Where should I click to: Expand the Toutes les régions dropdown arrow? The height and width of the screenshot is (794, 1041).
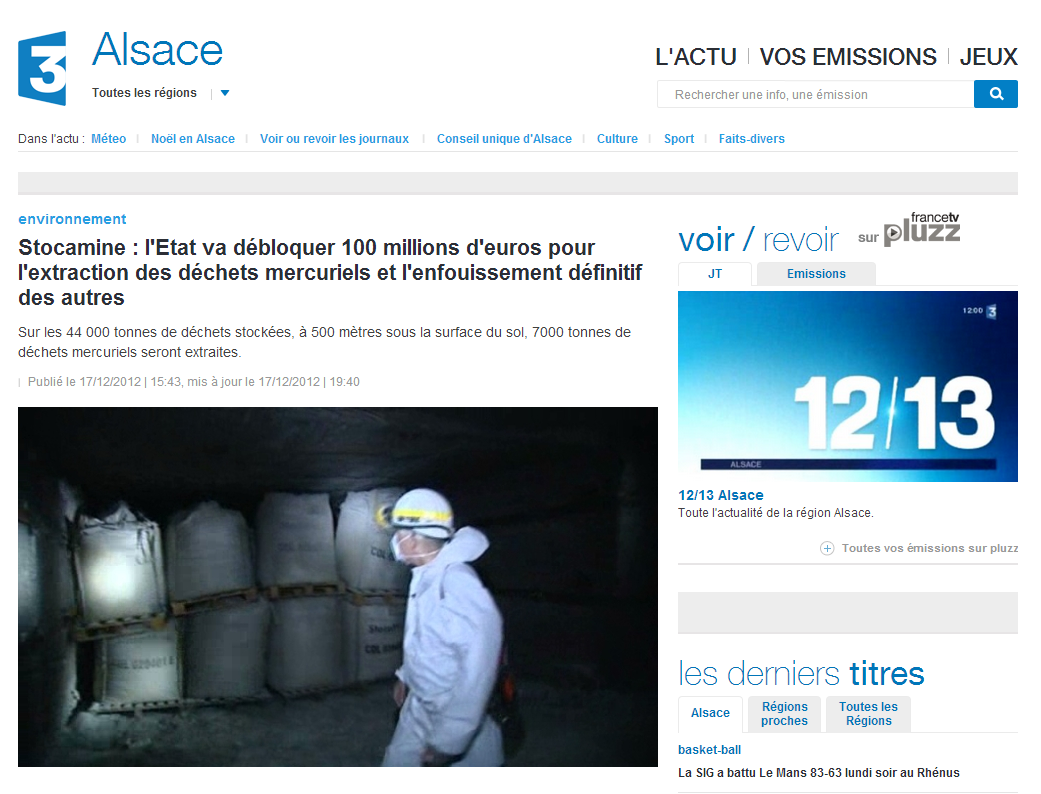[225, 94]
